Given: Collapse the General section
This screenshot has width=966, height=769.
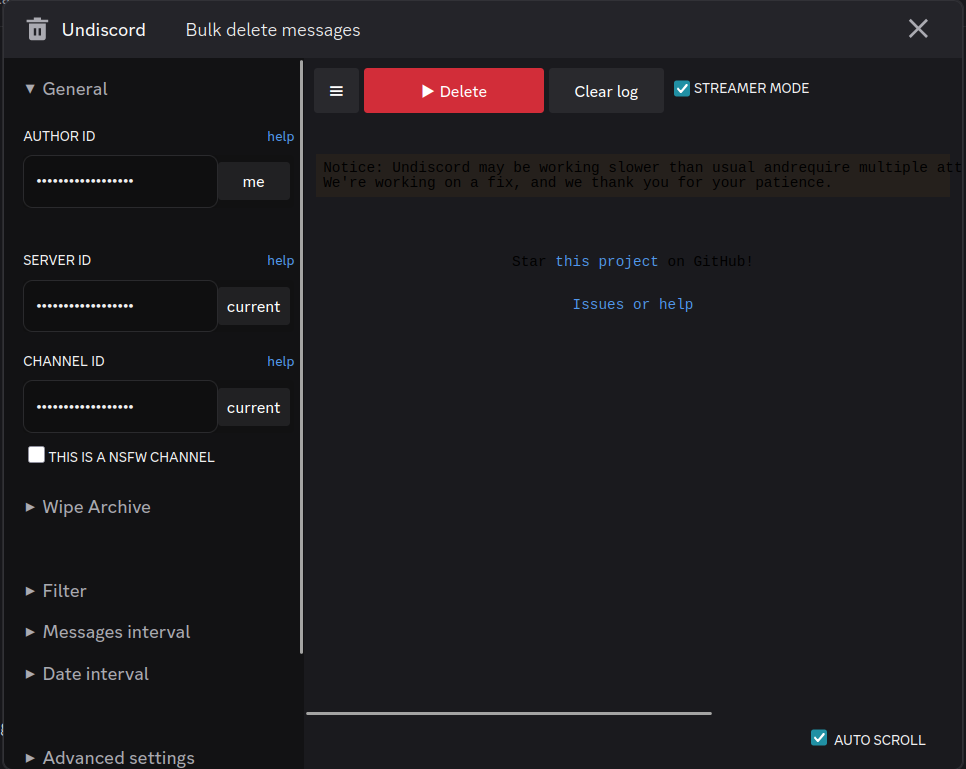Looking at the screenshot, I should point(66,89).
